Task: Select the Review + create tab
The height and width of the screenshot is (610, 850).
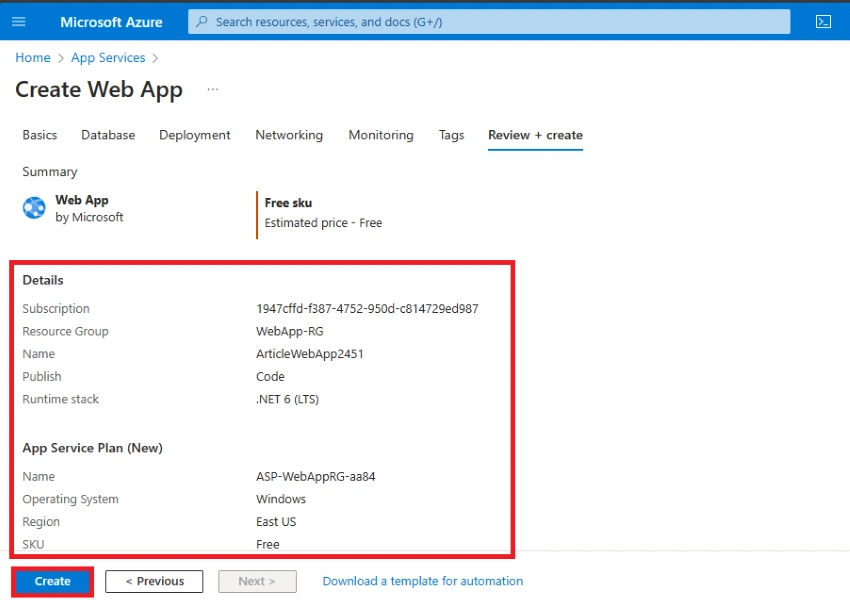Action: point(535,135)
